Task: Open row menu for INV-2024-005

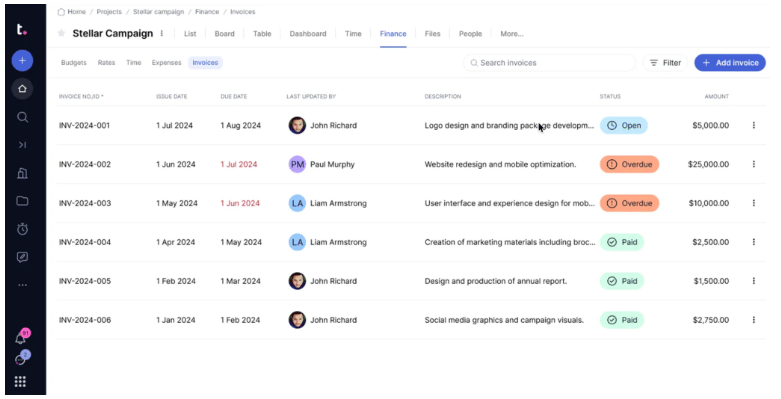Action: [754, 281]
